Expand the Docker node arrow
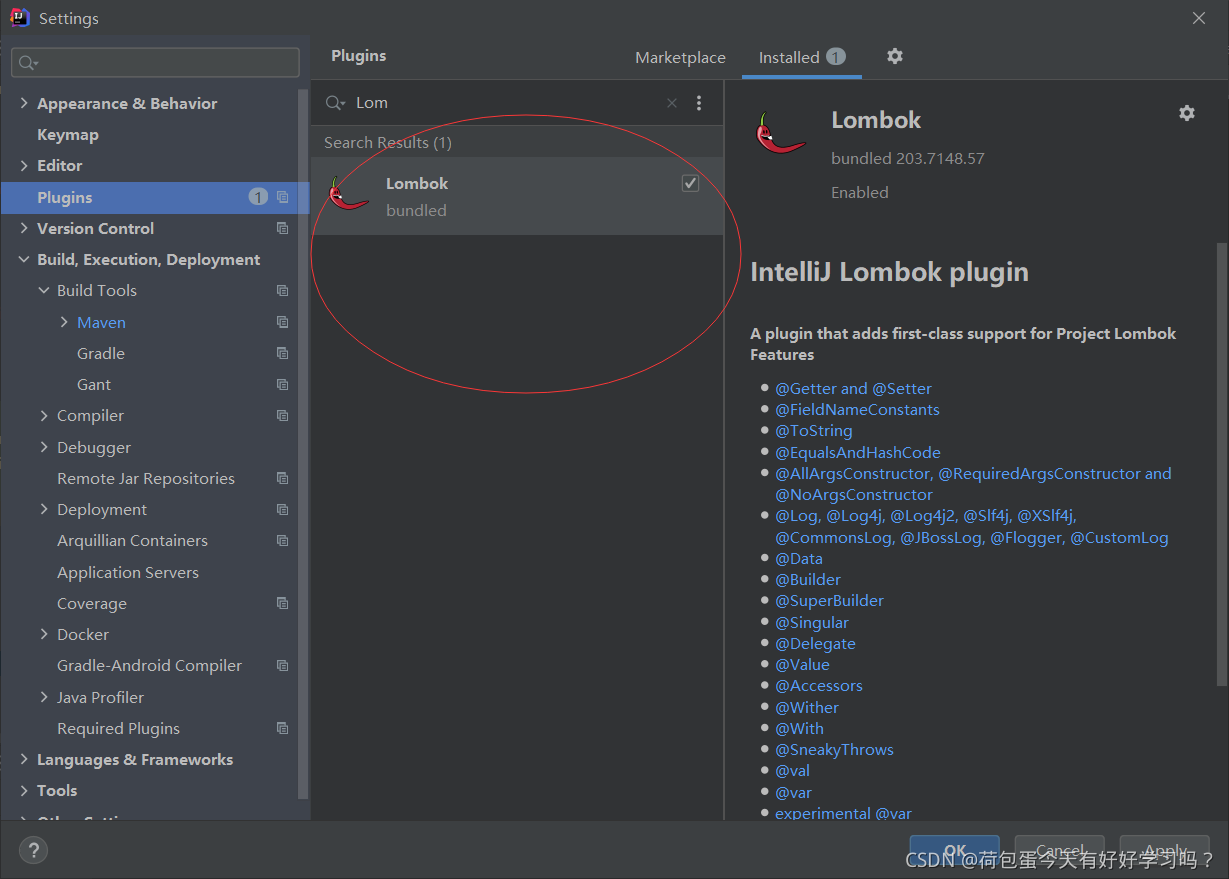The image size is (1229, 879). [x=44, y=634]
